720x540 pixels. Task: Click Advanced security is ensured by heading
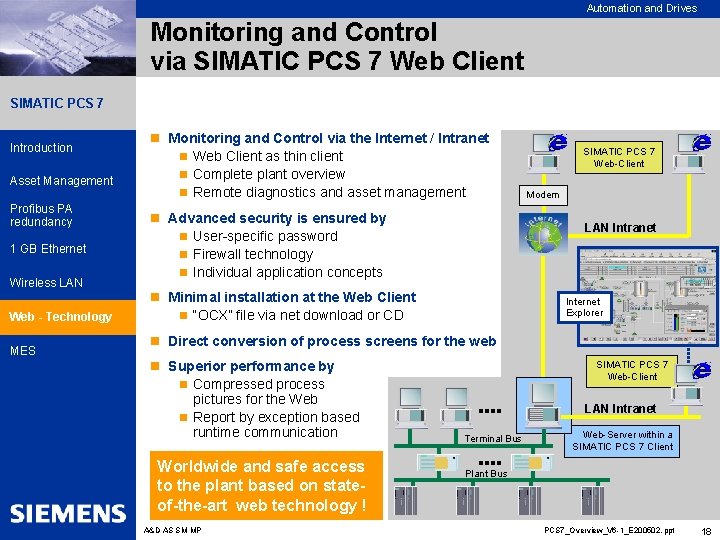277,218
